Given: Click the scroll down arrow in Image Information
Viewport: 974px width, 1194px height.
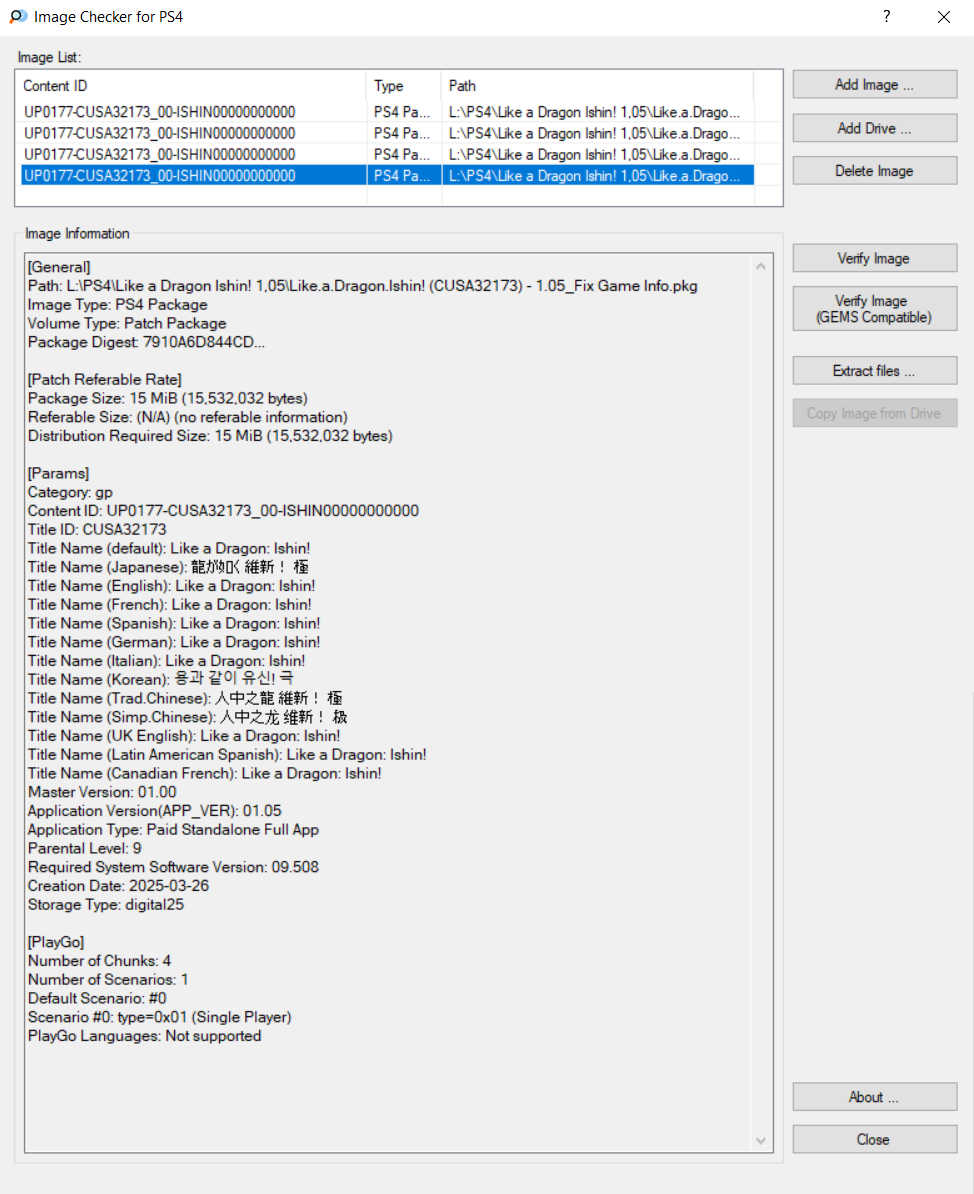Looking at the screenshot, I should coord(761,1140).
